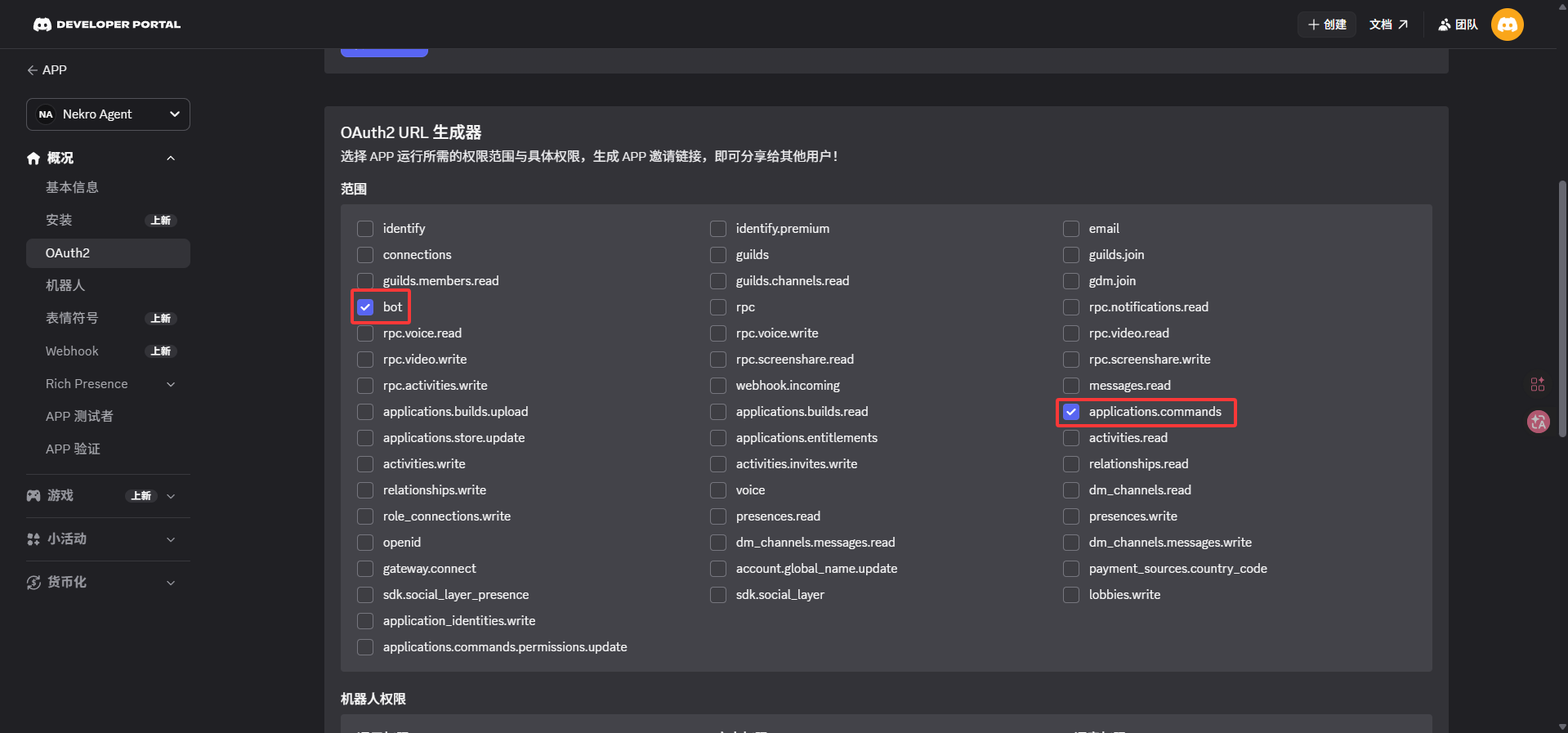Expand the Rich Presence submenu

[171, 384]
